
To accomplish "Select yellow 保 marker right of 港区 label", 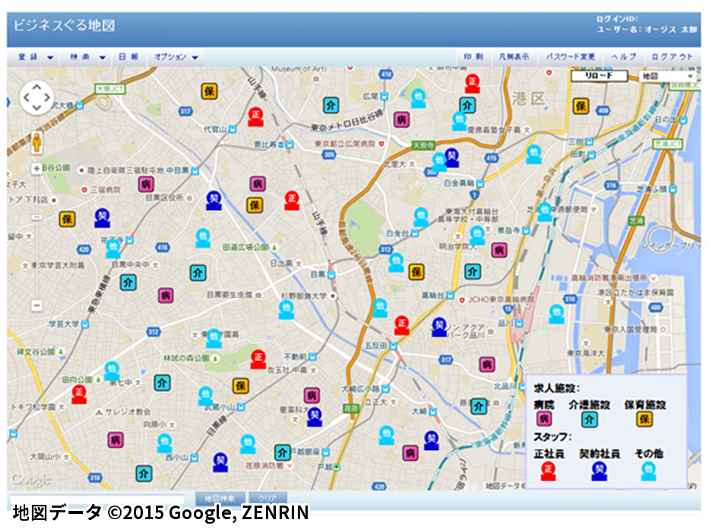I will (x=581, y=106).
